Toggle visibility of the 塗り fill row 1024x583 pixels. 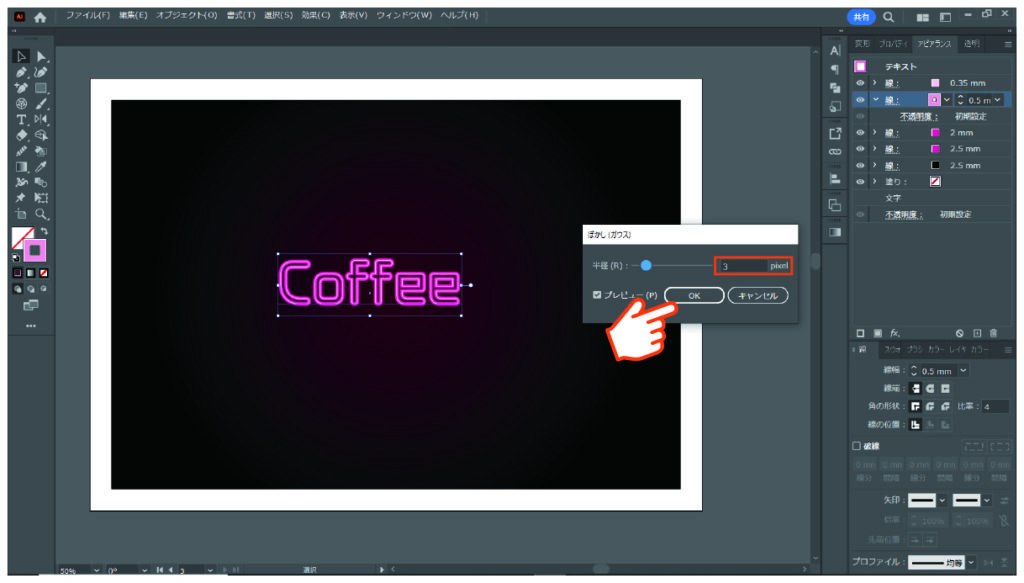tap(860, 181)
